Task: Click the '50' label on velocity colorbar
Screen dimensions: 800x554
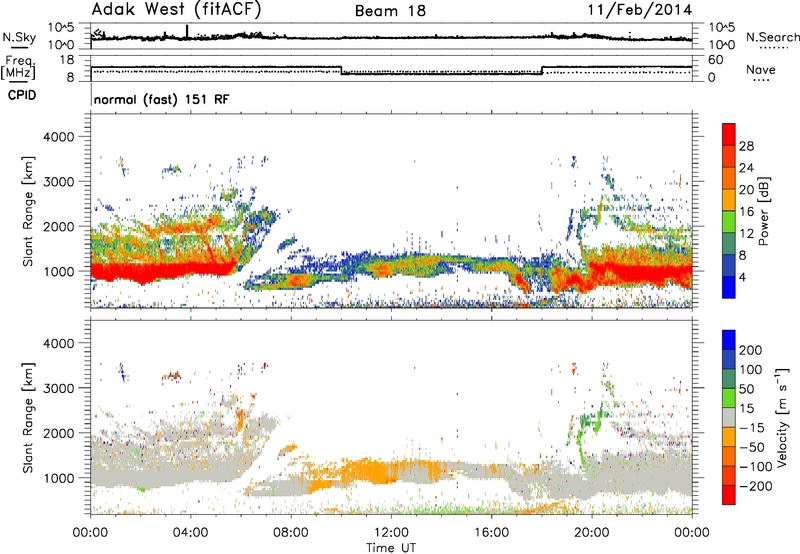Action: pos(746,389)
